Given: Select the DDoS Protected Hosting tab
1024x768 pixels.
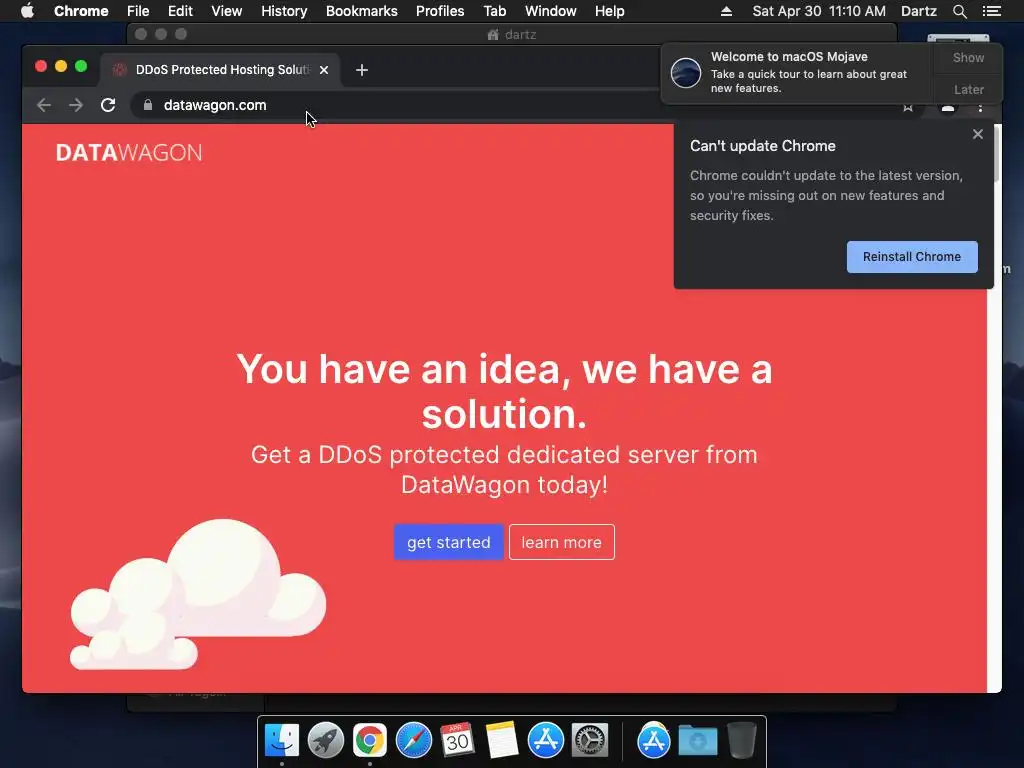Looking at the screenshot, I should 221,70.
